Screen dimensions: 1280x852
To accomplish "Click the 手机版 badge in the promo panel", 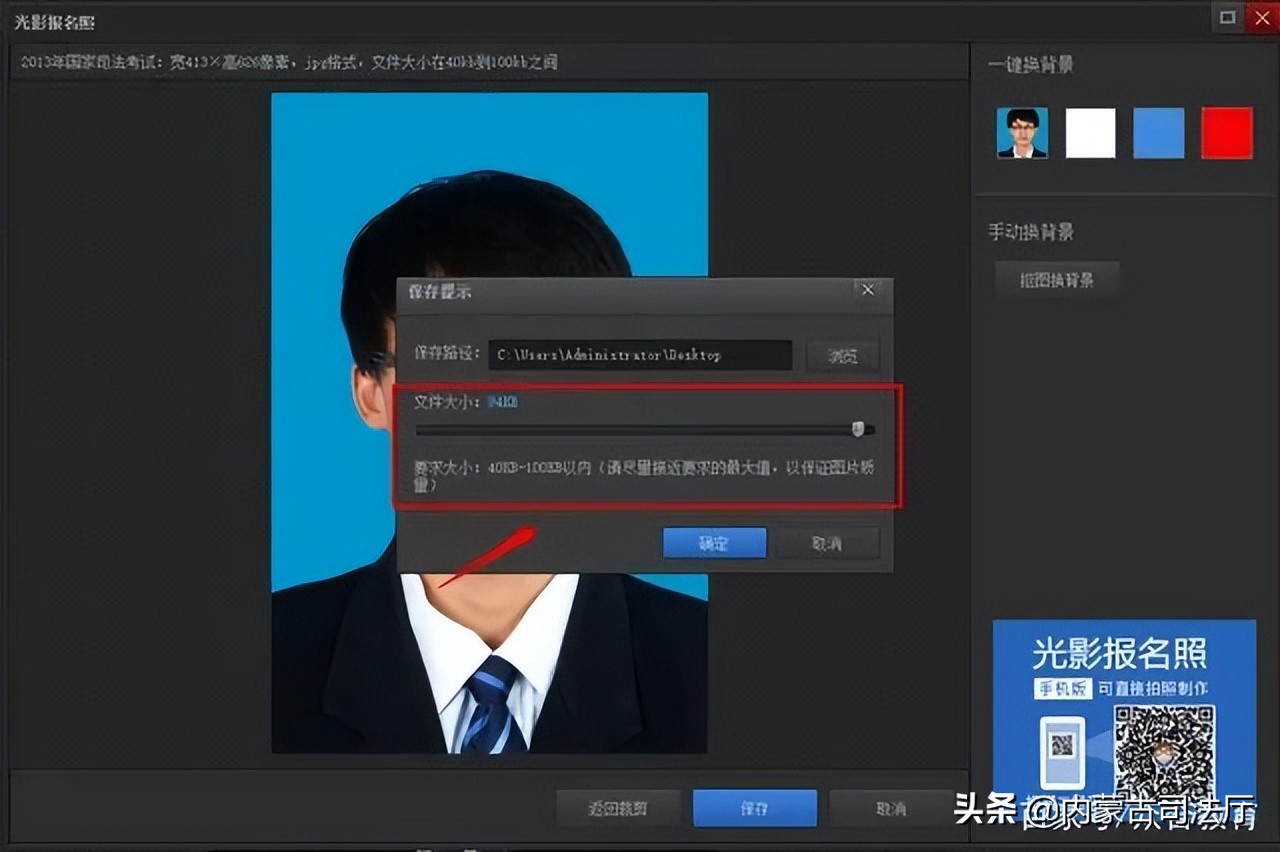I will pyautogui.click(x=1066, y=688).
